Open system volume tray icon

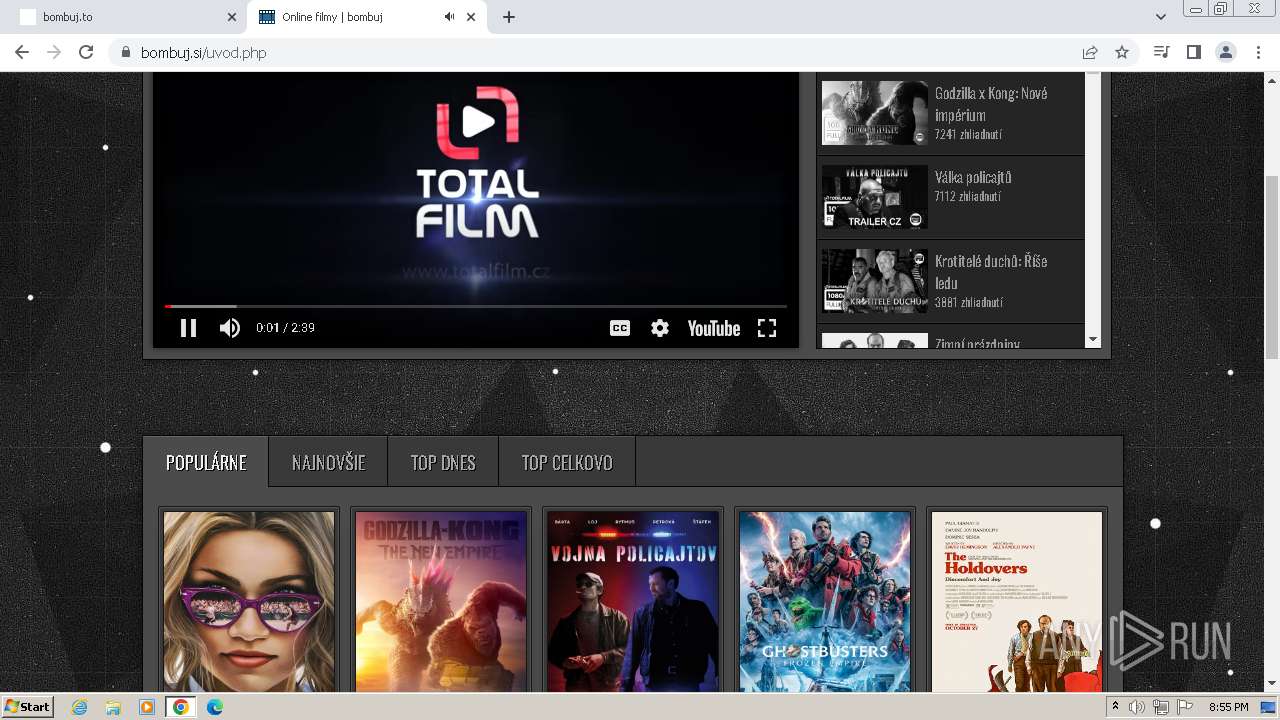point(1137,707)
